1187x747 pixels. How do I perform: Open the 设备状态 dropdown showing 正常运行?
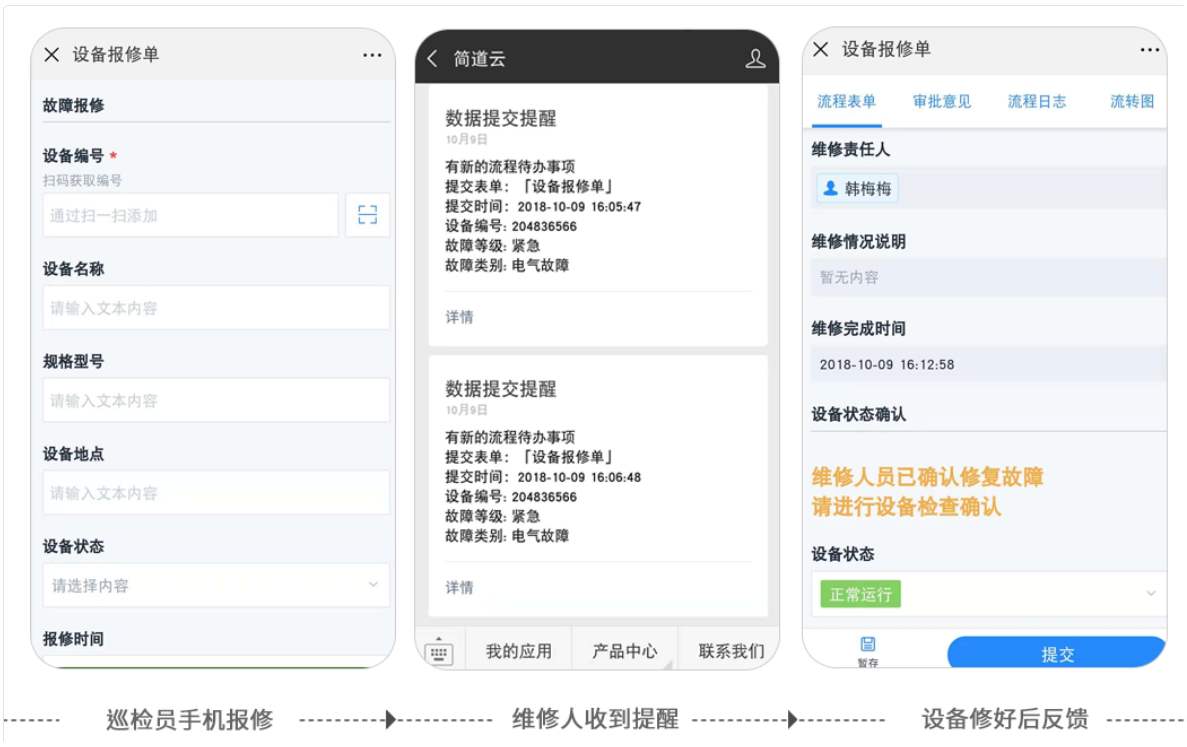[986, 594]
